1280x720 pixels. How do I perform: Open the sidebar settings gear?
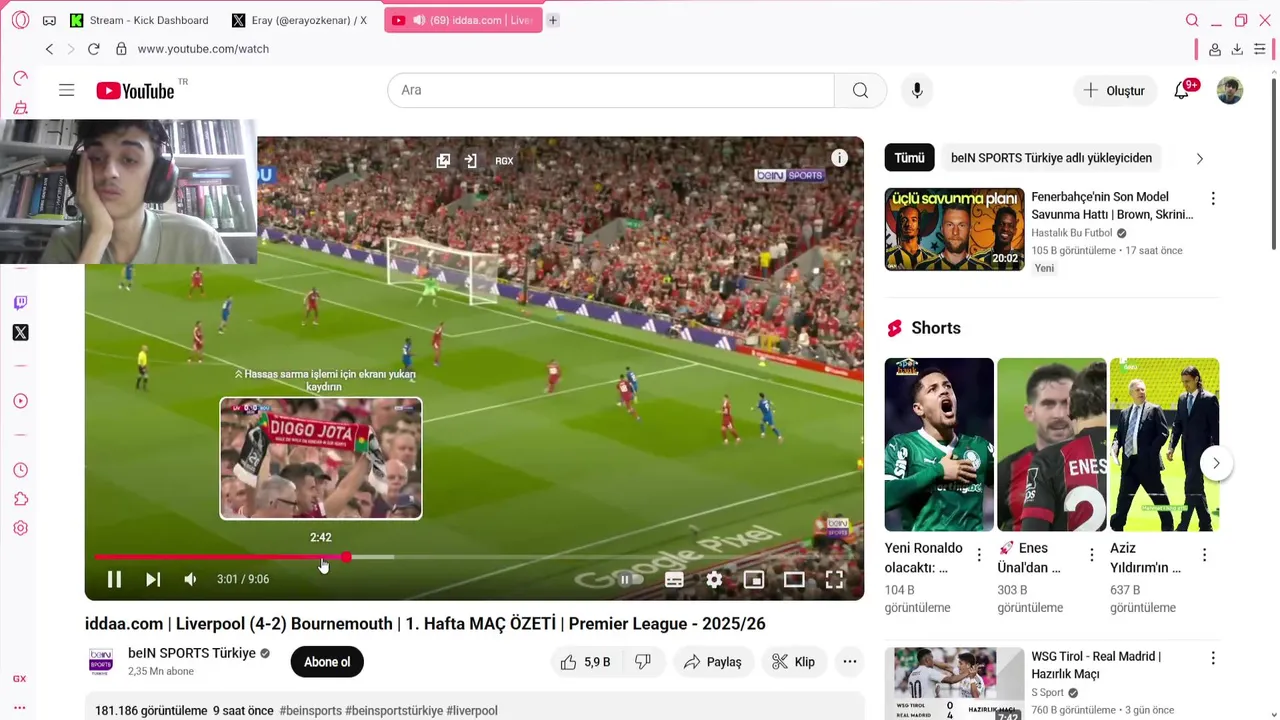pyautogui.click(x=20, y=528)
